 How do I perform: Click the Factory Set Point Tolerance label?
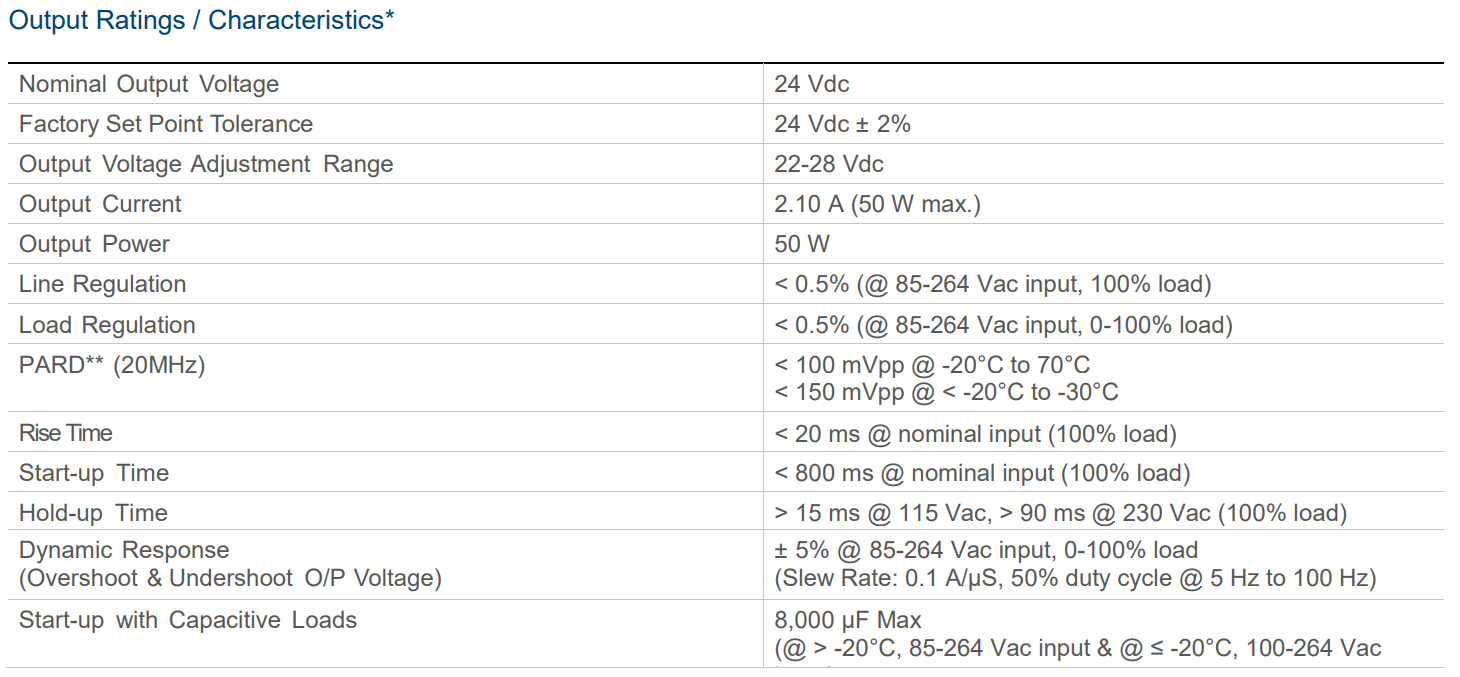[166, 124]
